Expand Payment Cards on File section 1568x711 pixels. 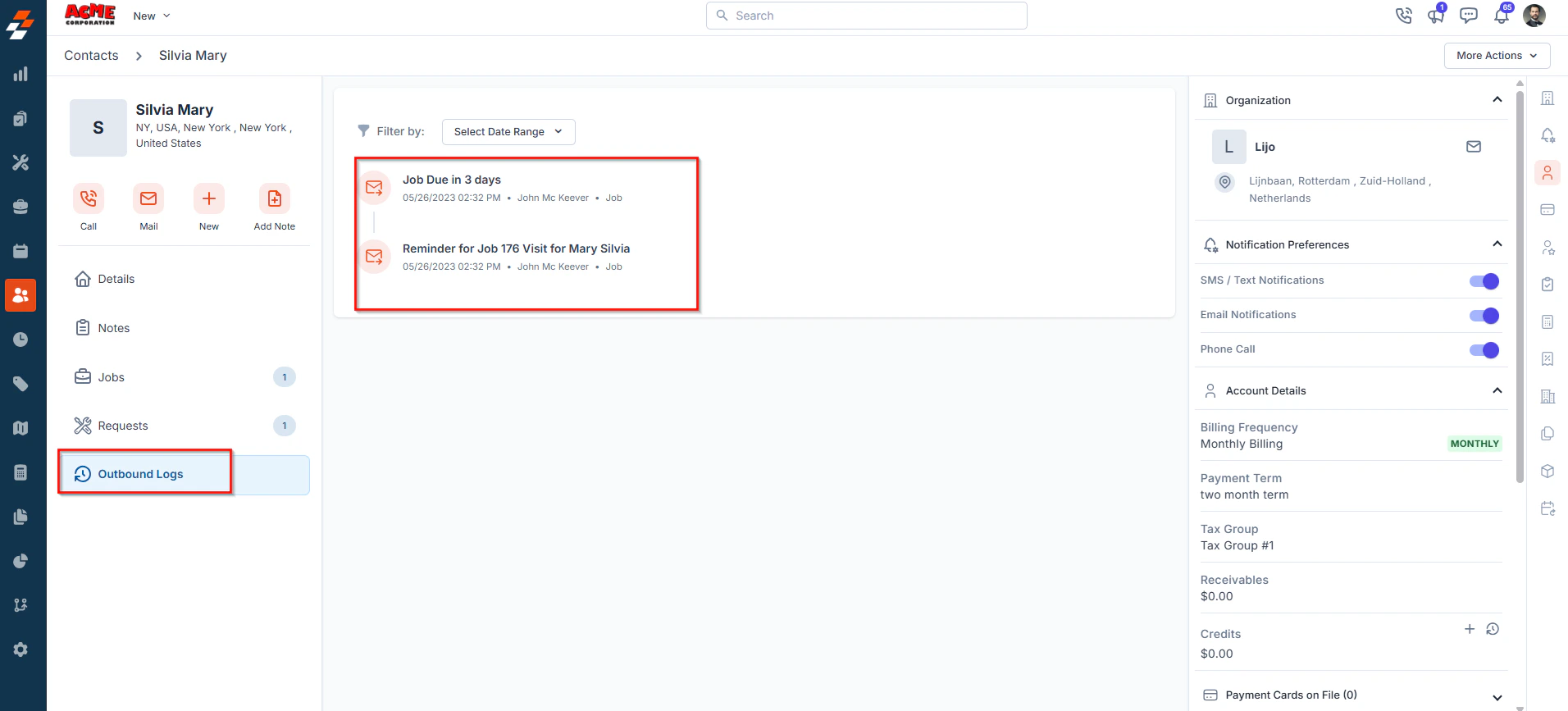(1497, 697)
